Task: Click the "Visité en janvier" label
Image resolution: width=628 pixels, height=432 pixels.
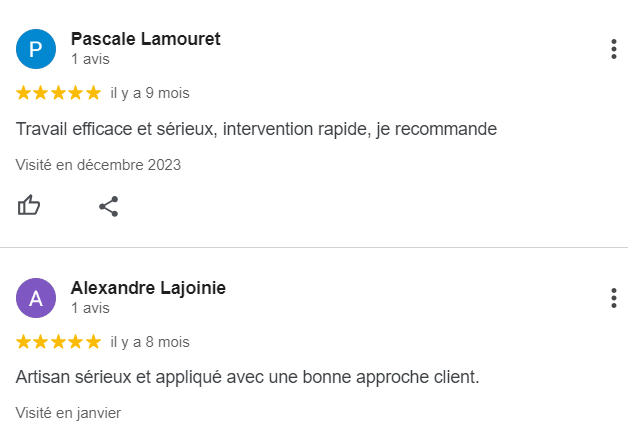Action: [x=68, y=413]
